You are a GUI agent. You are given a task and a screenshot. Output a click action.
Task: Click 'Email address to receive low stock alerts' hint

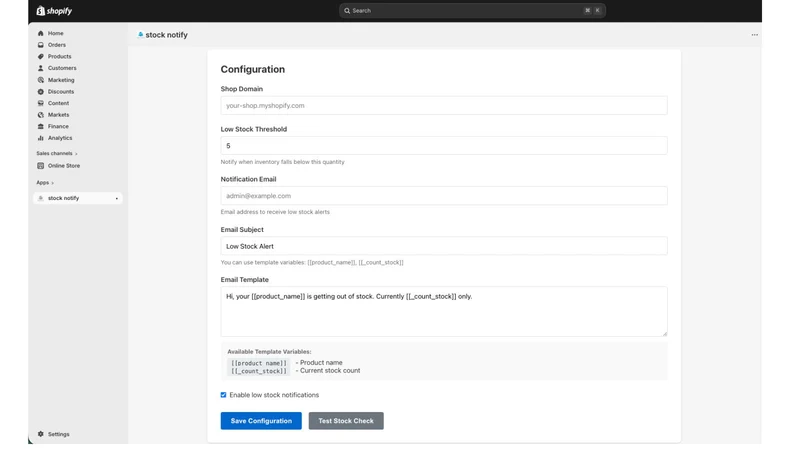pyautogui.click(x=275, y=212)
